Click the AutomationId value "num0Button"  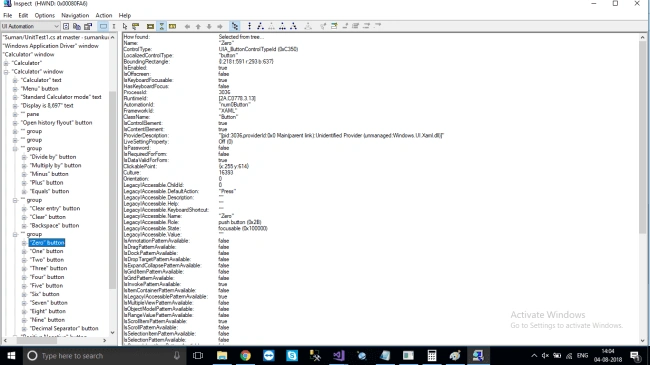click(234, 105)
